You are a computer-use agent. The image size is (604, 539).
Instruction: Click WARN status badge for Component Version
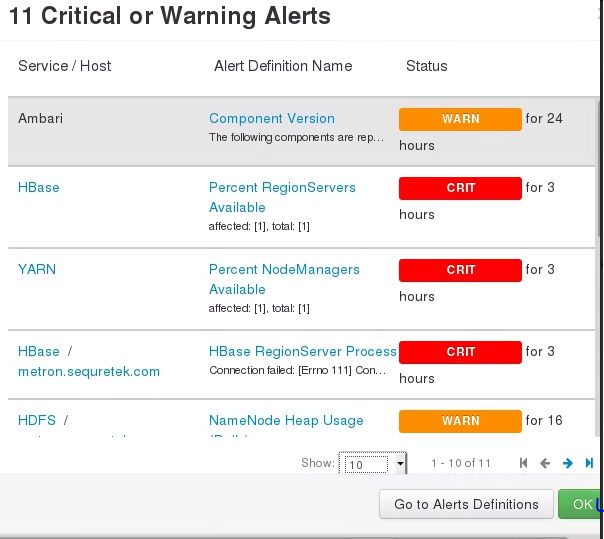point(460,119)
